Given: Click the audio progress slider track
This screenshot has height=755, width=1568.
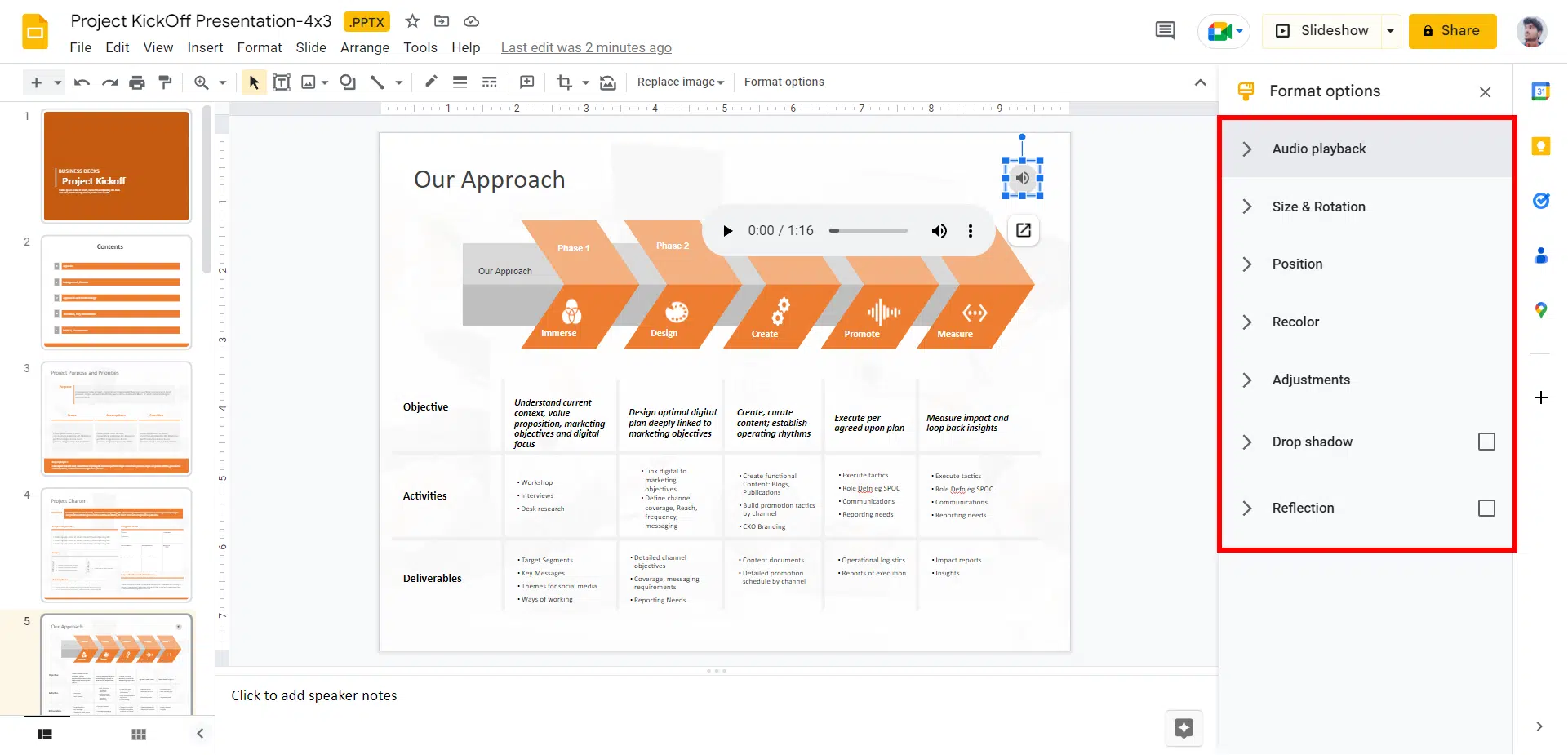Looking at the screenshot, I should coord(869,231).
